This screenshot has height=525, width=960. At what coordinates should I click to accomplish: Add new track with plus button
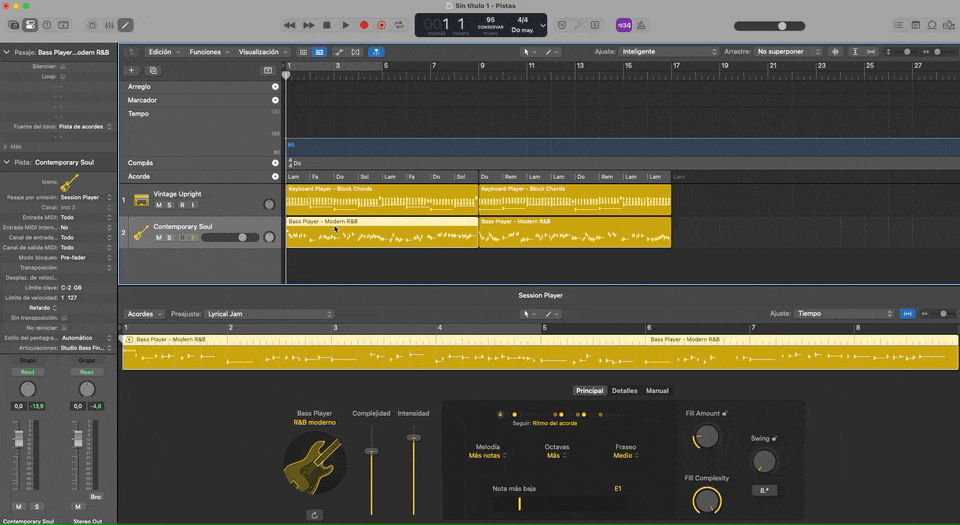[x=131, y=70]
